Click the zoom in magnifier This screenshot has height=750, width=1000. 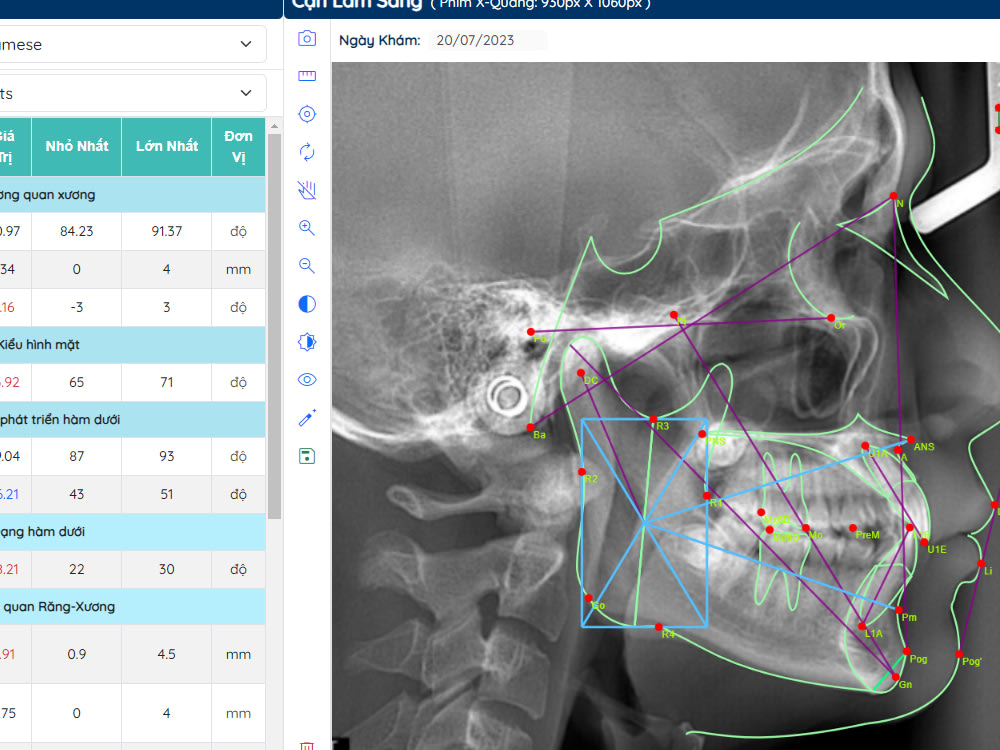click(307, 228)
